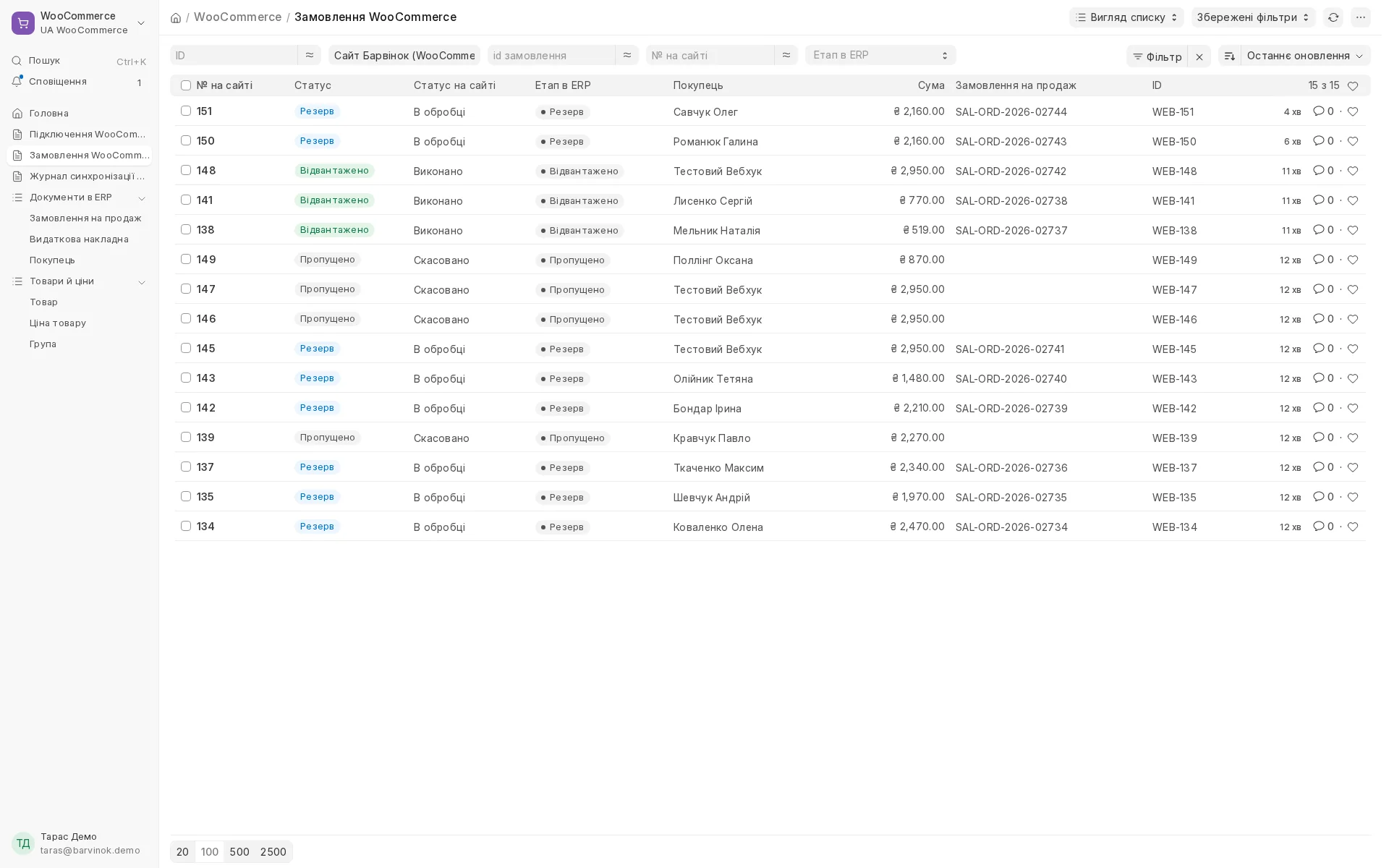The height and width of the screenshot is (868, 1389).
Task: Click the header heart icon in list
Action: (x=1353, y=86)
